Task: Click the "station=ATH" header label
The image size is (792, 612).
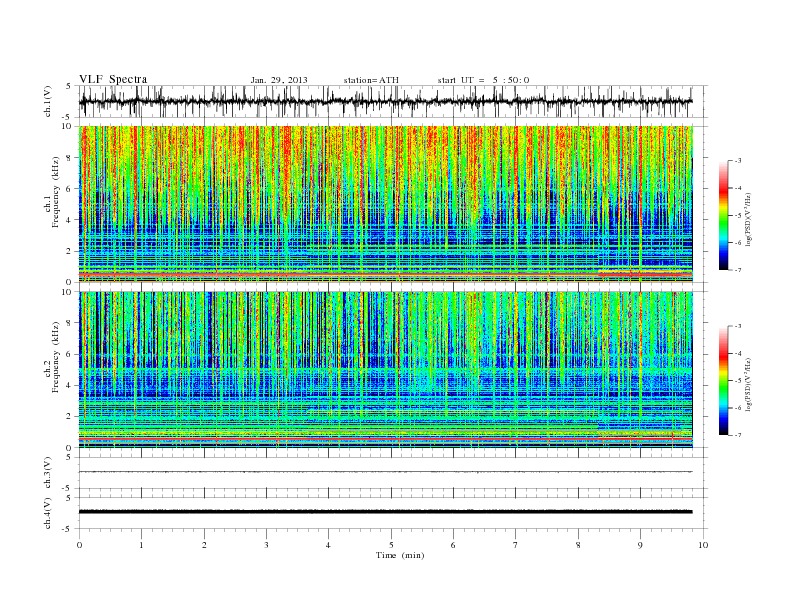Action: (371, 80)
